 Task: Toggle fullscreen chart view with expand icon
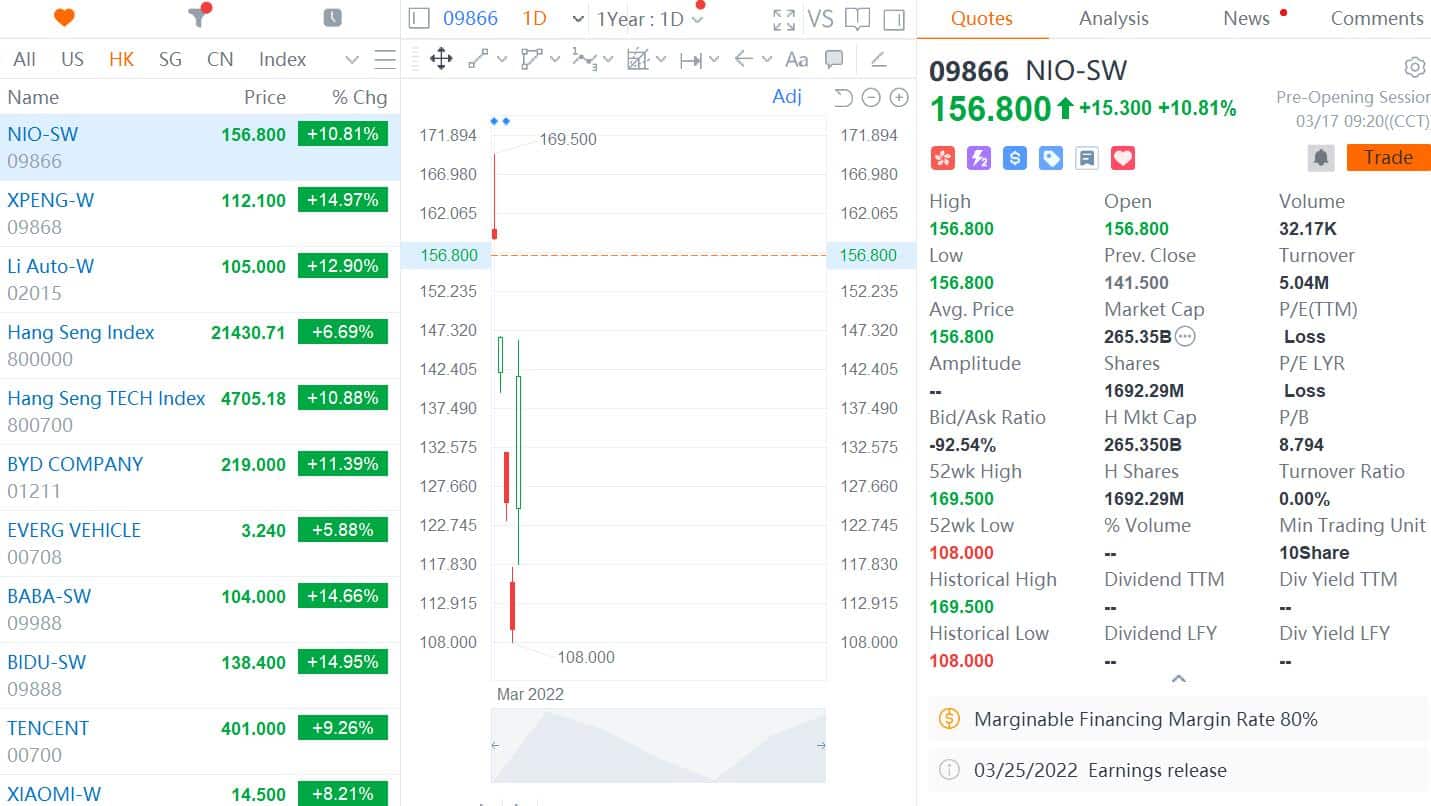783,17
